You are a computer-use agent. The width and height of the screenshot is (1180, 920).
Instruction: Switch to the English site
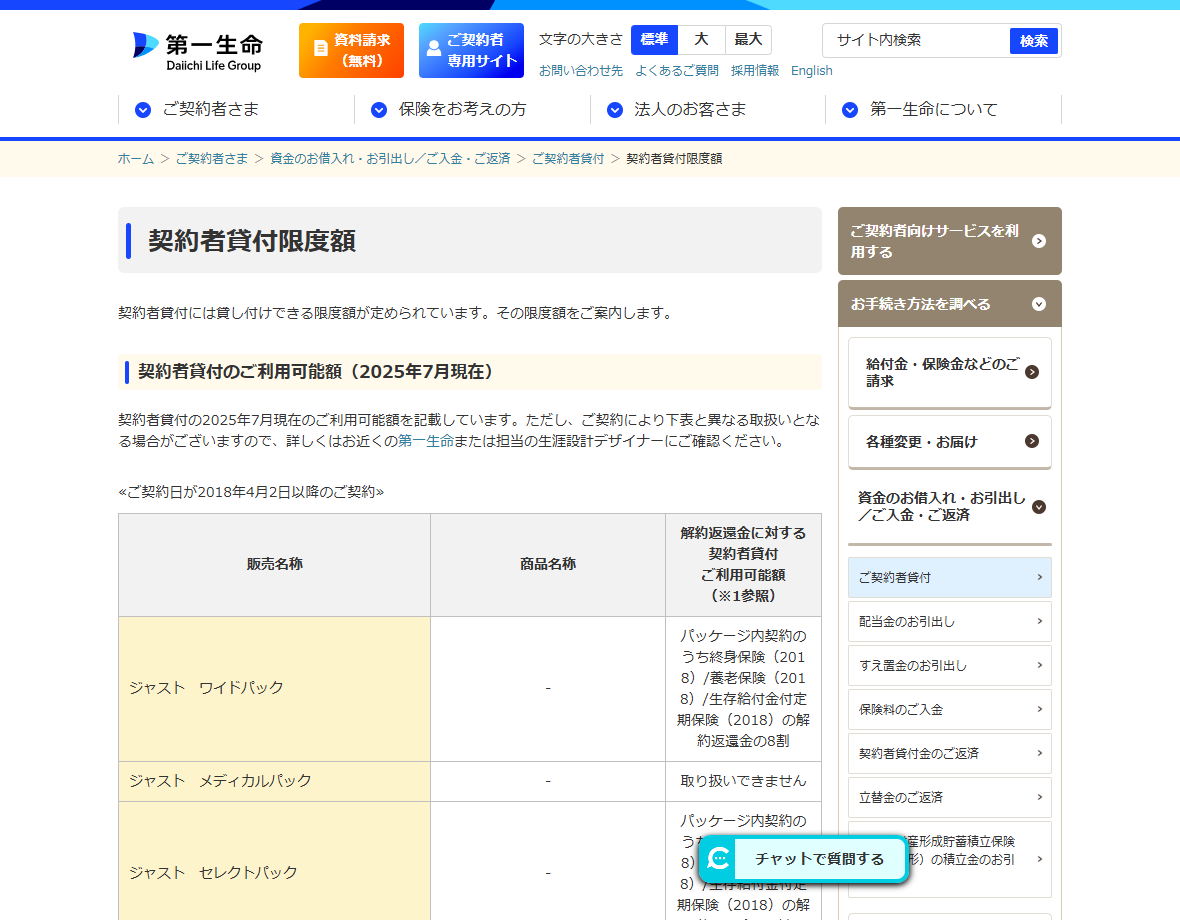pos(811,71)
